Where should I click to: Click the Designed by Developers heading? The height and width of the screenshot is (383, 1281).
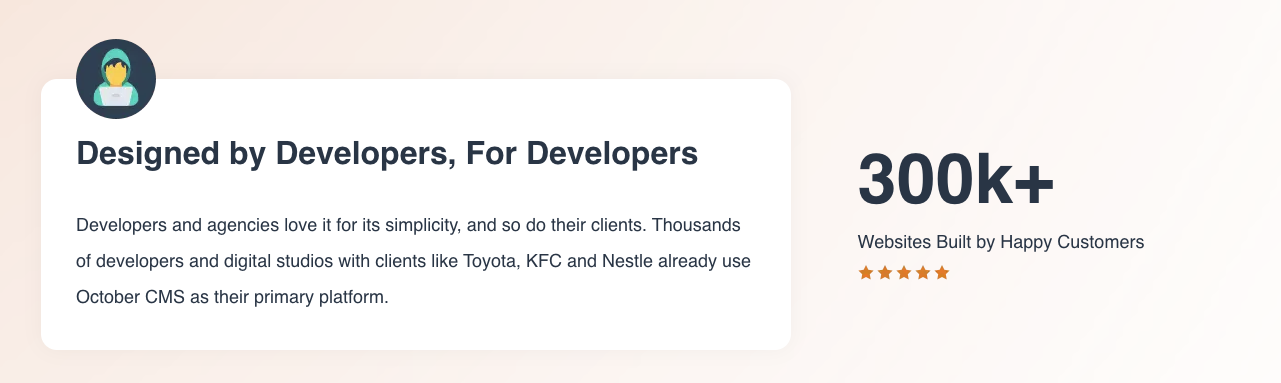(x=387, y=154)
